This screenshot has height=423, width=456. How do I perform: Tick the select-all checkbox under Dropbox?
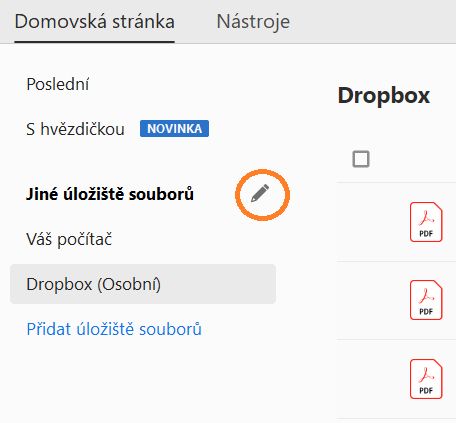point(361,159)
